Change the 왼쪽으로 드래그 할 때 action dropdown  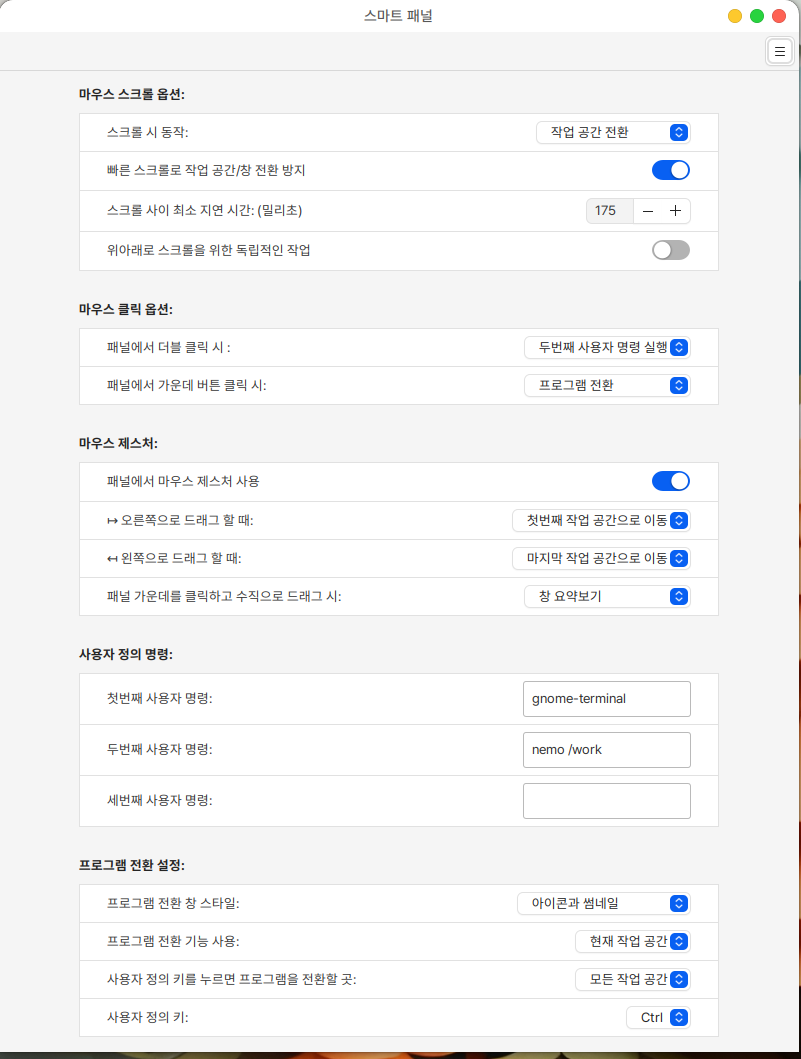[601, 558]
